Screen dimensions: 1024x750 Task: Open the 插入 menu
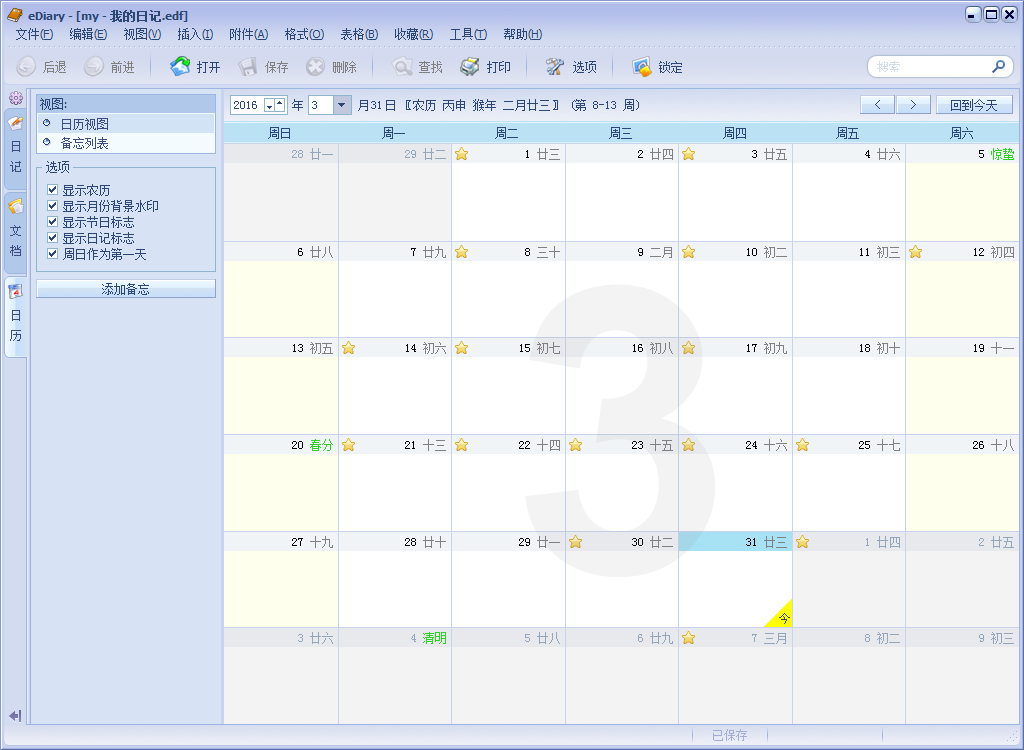point(196,33)
